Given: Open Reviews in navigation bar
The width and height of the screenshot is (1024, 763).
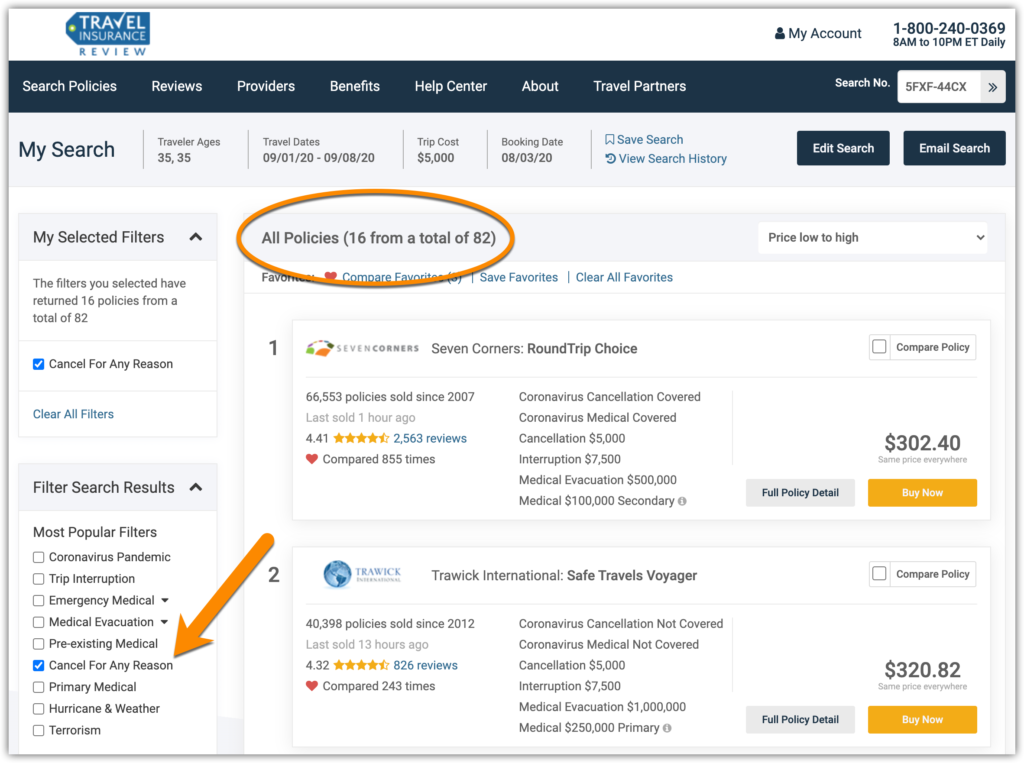Looking at the screenshot, I should 176,86.
